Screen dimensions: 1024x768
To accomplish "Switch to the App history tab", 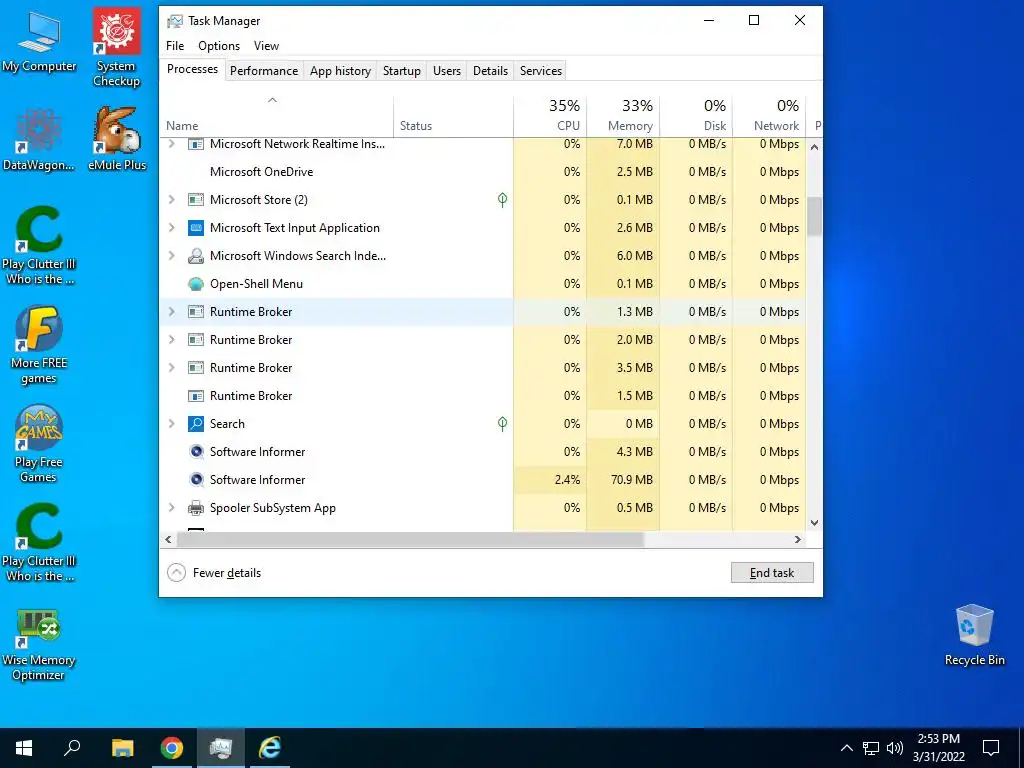I will pyautogui.click(x=340, y=71).
